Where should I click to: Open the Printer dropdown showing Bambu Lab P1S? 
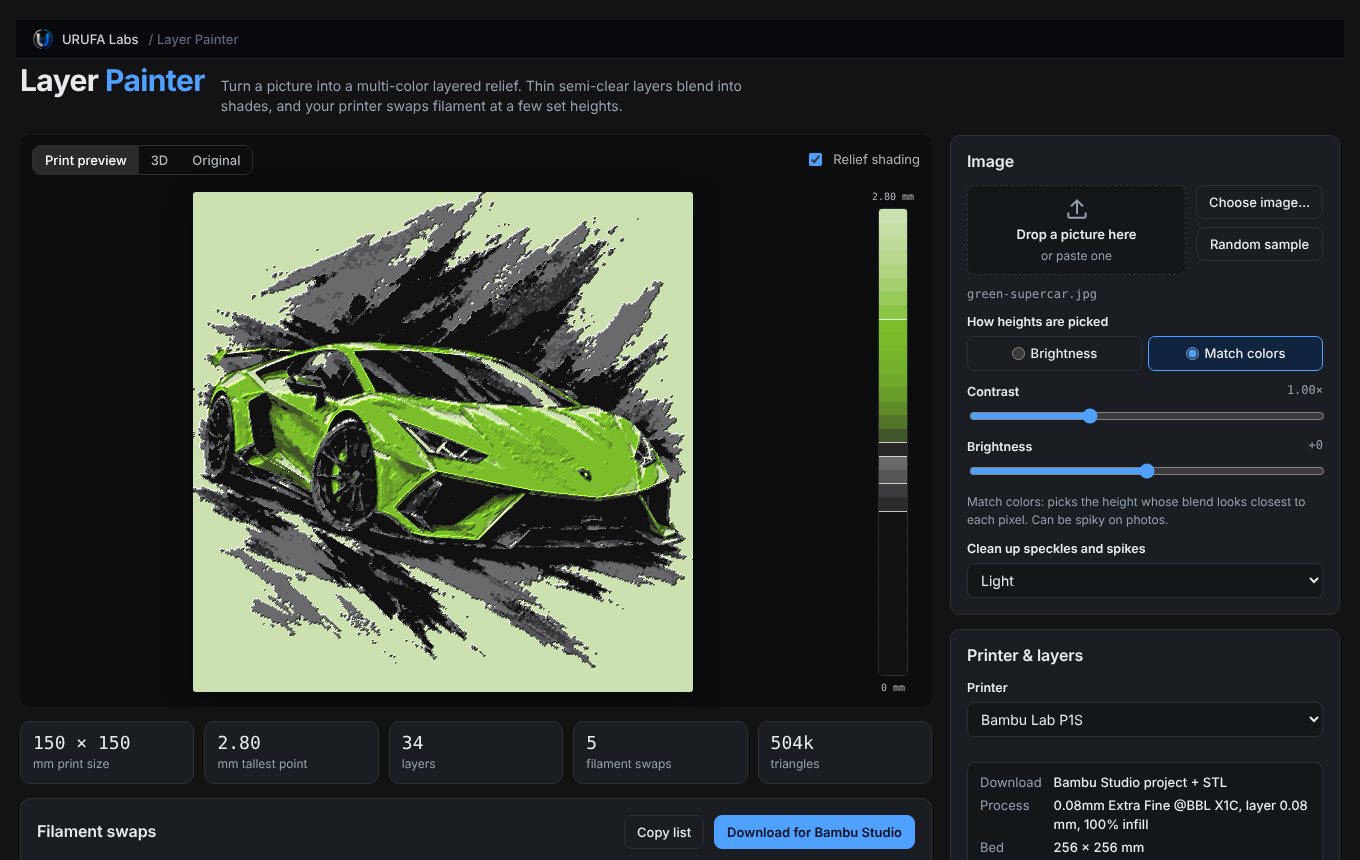click(1144, 720)
